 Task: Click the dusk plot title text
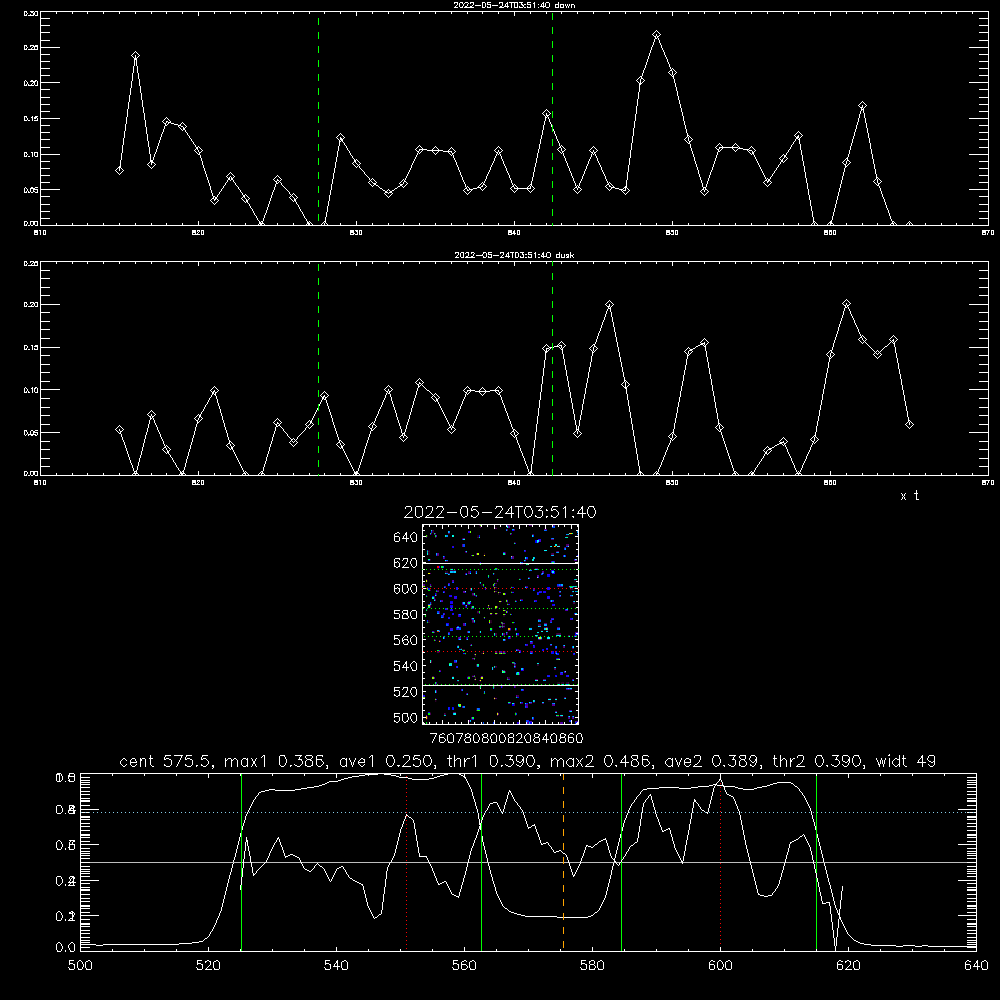point(514,255)
